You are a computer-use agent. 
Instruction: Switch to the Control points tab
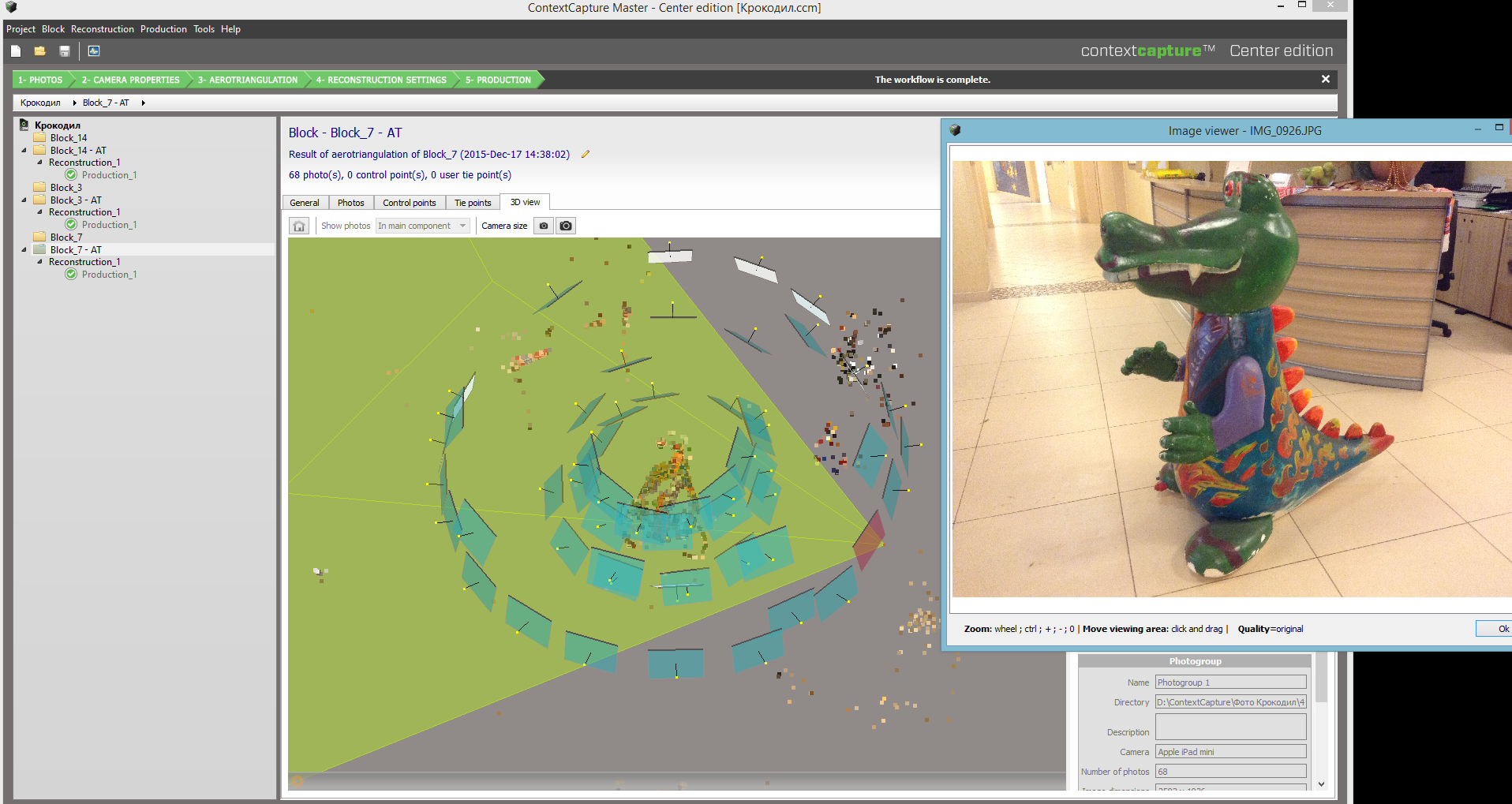410,203
